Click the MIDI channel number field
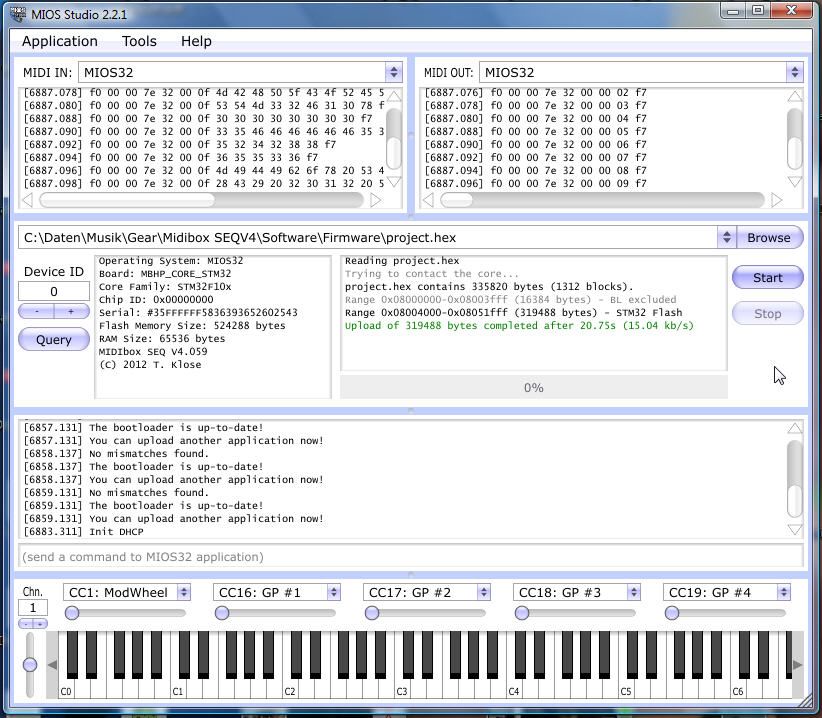Screen dimensions: 822x718 pyautogui.click(x=33, y=608)
